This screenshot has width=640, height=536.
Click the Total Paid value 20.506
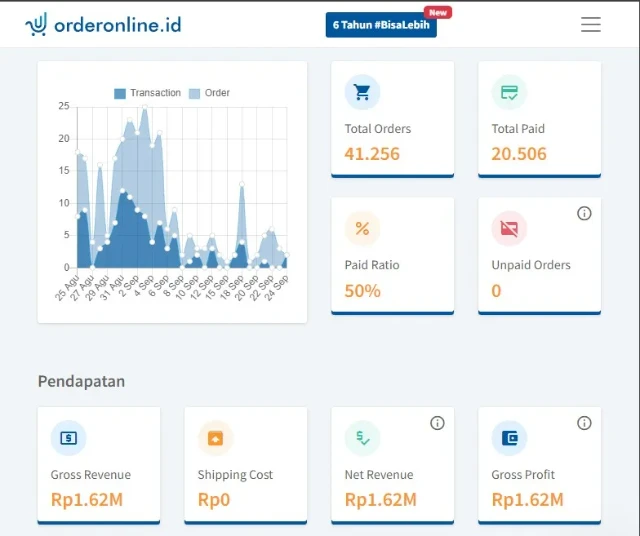coord(519,154)
